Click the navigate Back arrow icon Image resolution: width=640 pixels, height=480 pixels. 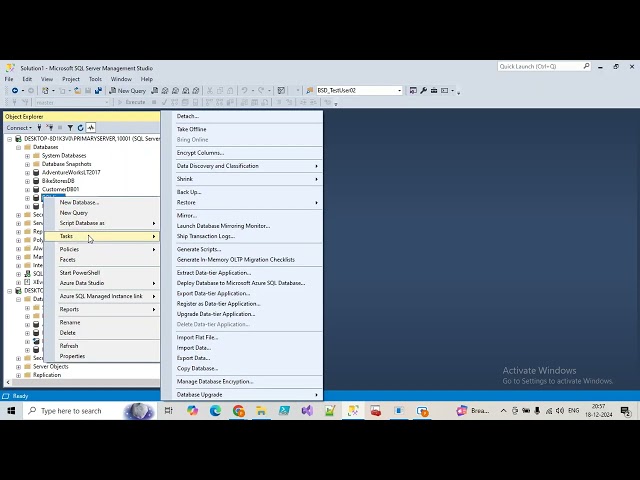(x=15, y=91)
